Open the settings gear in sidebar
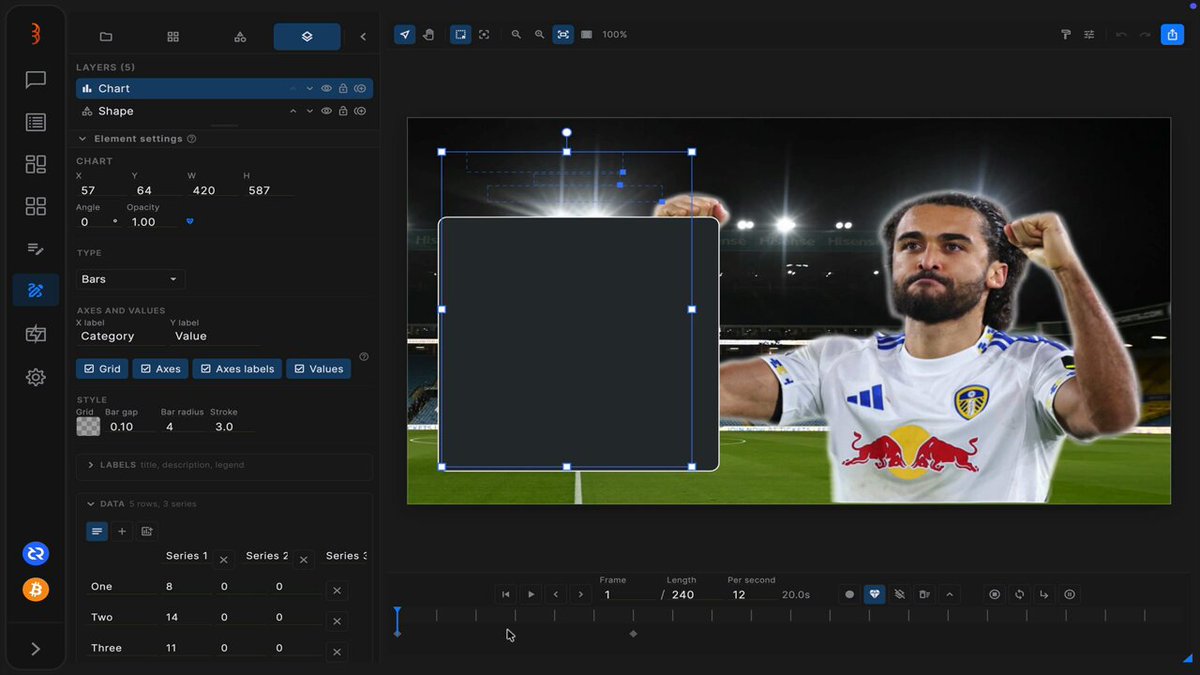 [x=36, y=377]
